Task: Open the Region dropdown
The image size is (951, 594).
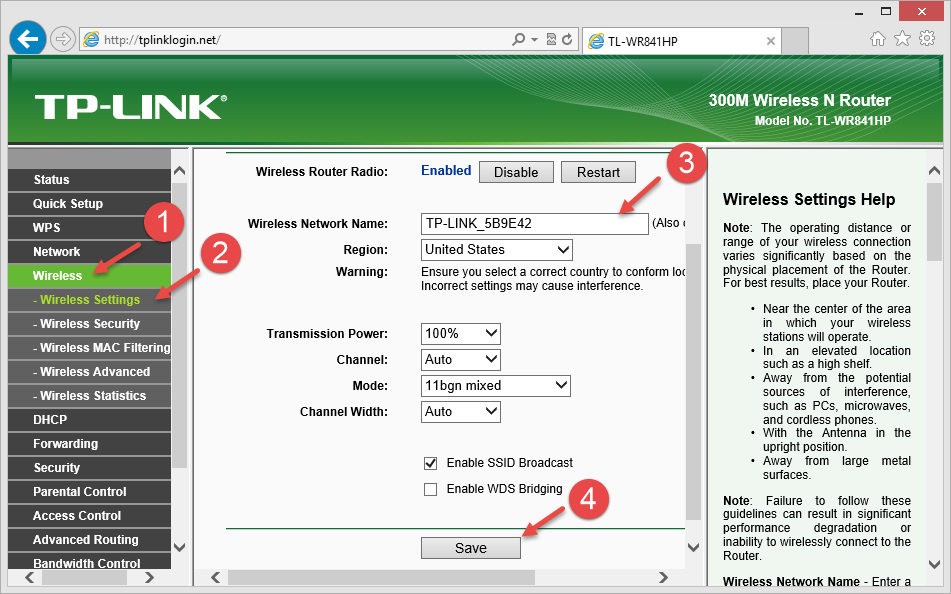Action: pyautogui.click(x=496, y=249)
